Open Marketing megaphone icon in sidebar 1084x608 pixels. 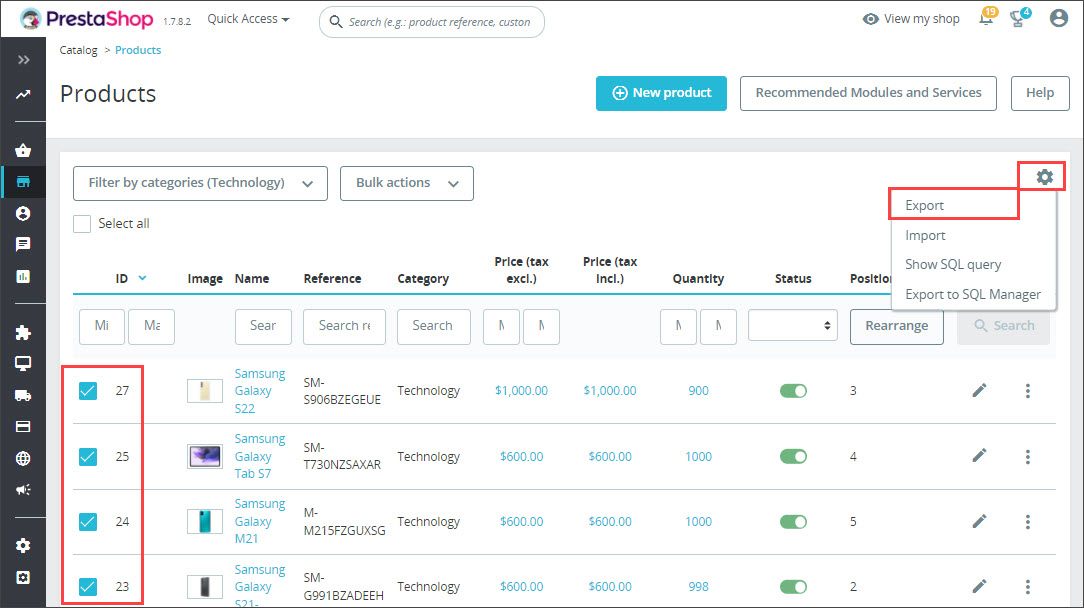click(x=24, y=490)
